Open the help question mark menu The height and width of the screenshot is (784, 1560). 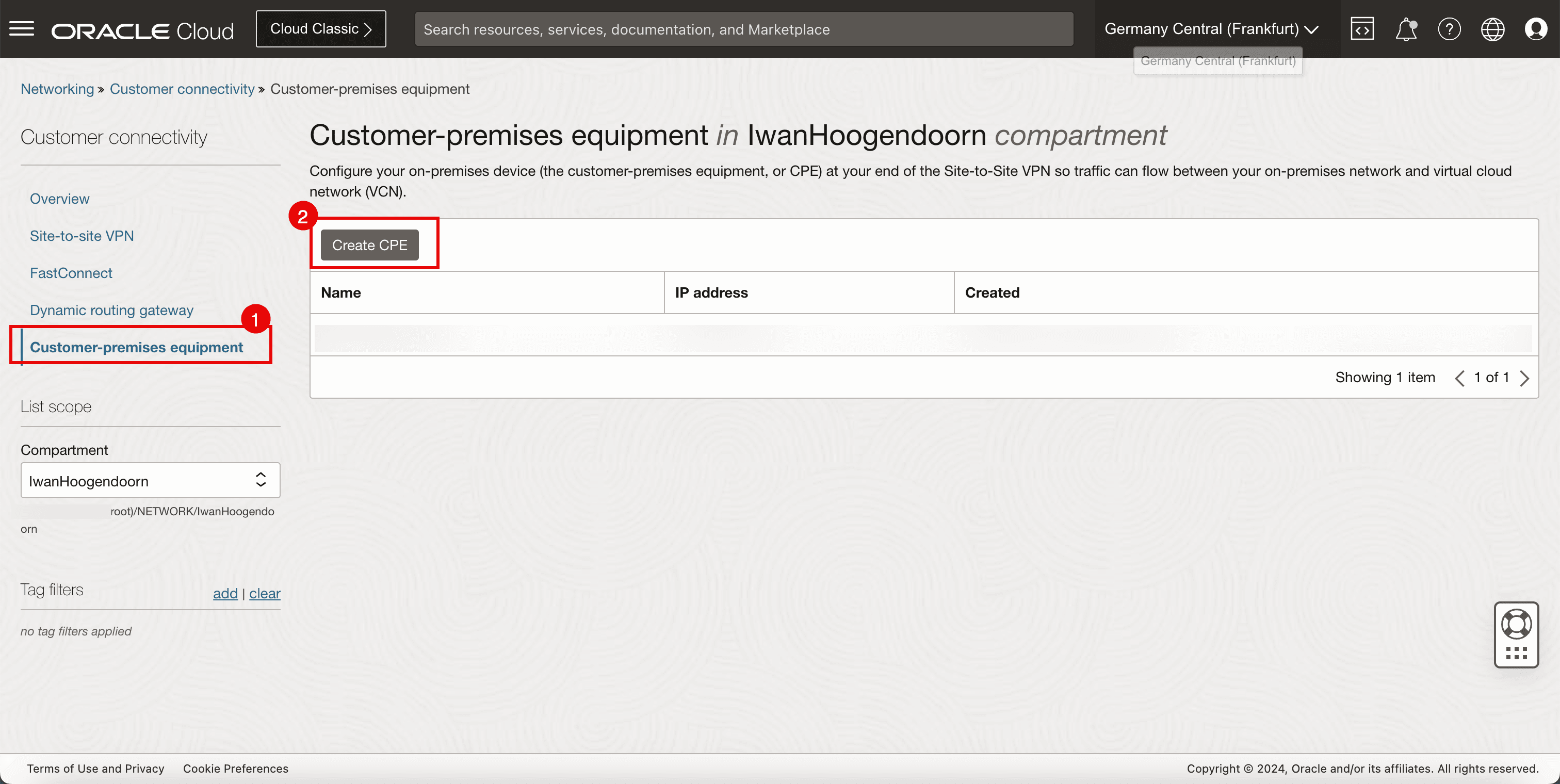point(1449,28)
